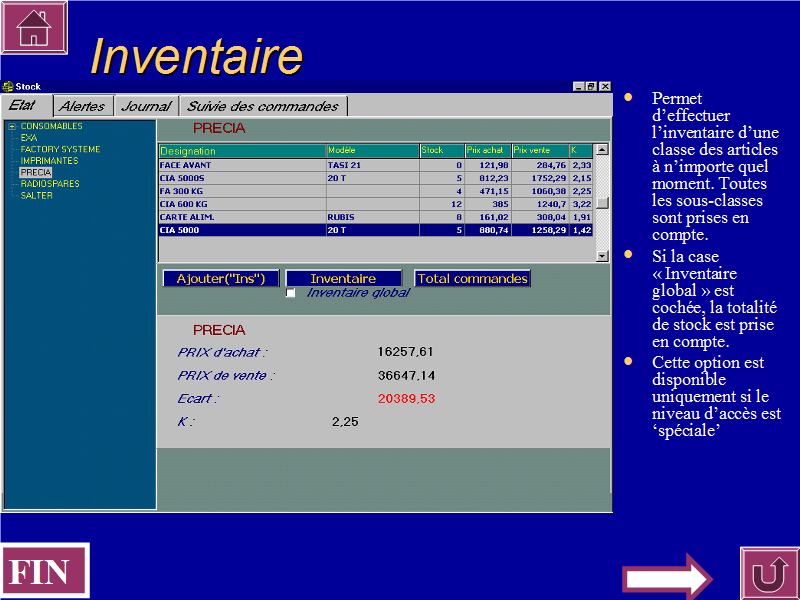
Task: Select CONSOMABLES in the tree
Action: (52, 126)
